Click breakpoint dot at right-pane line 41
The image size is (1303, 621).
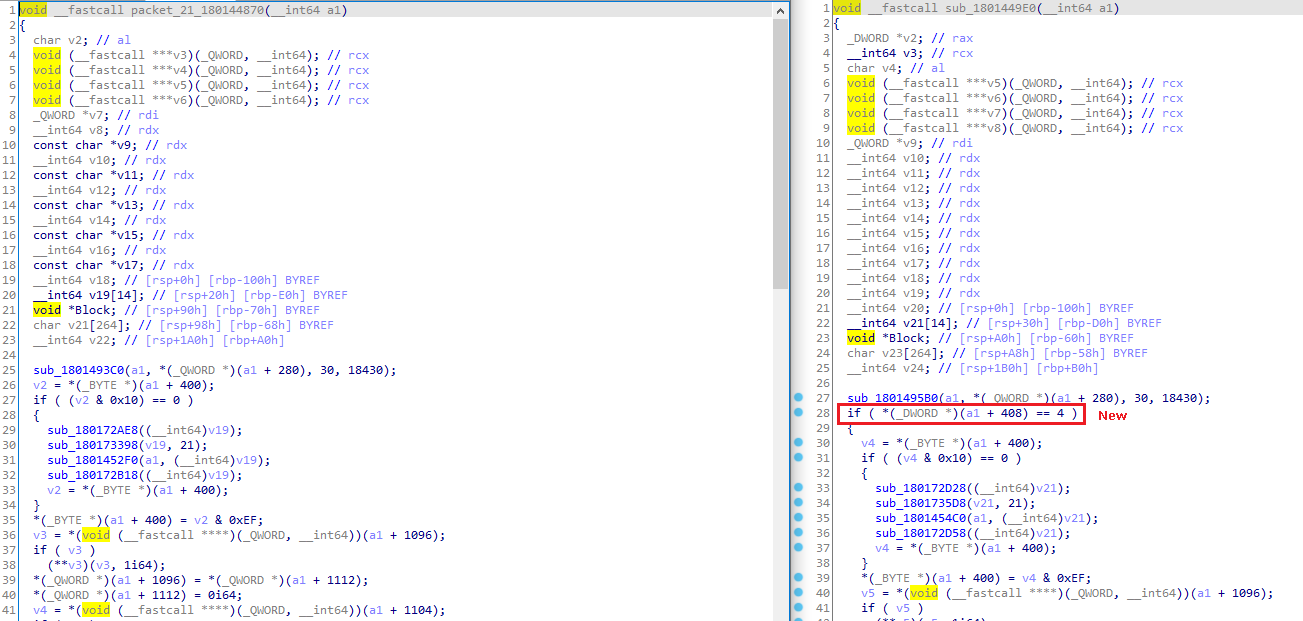(x=798, y=608)
